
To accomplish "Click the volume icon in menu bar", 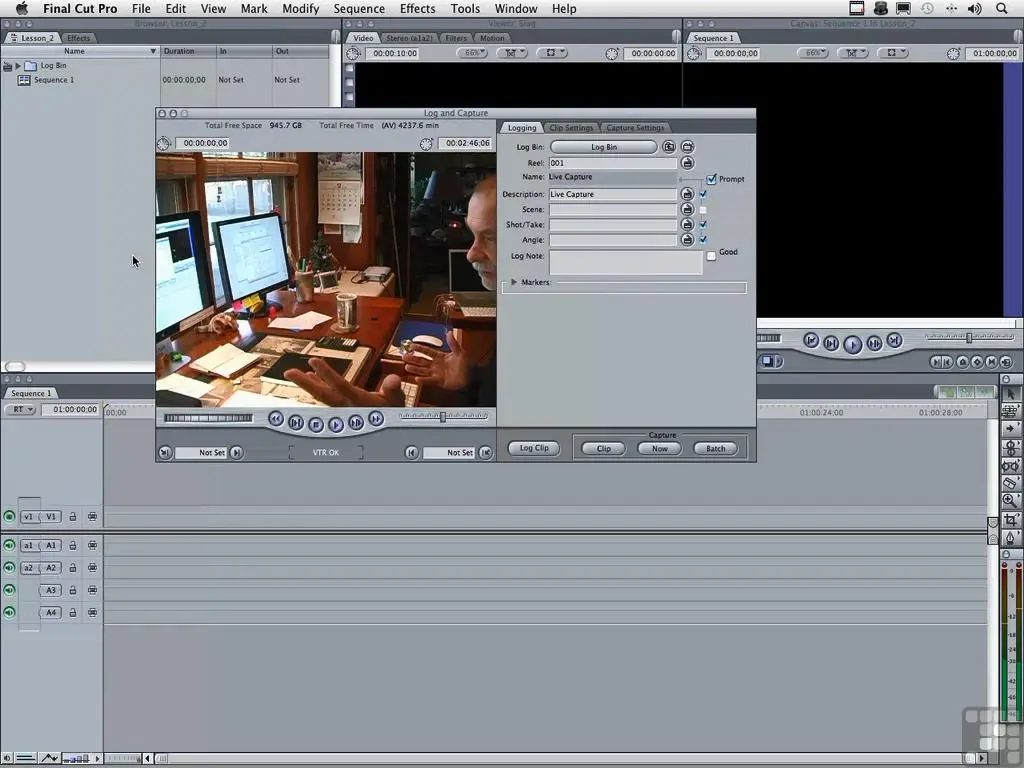I will pos(974,8).
